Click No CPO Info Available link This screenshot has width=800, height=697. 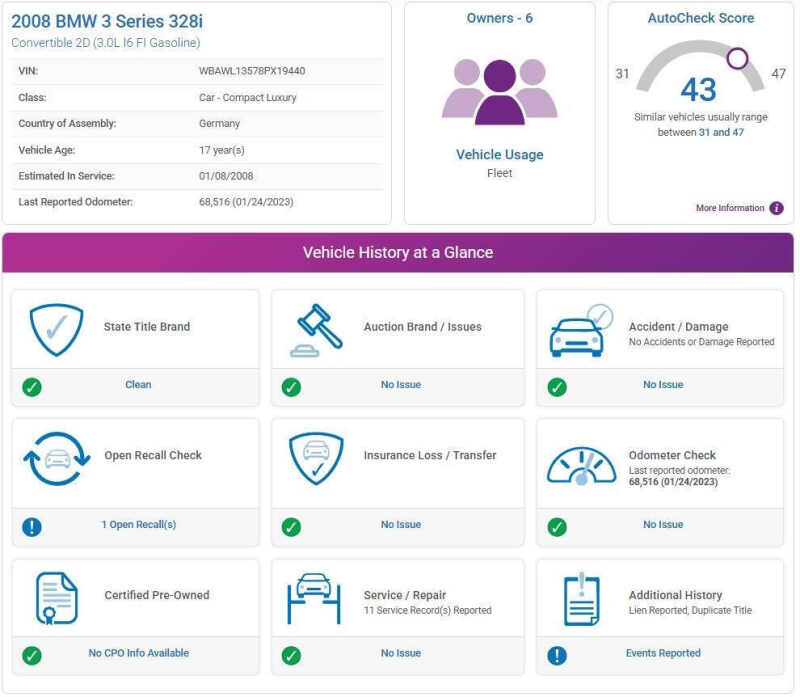138,654
